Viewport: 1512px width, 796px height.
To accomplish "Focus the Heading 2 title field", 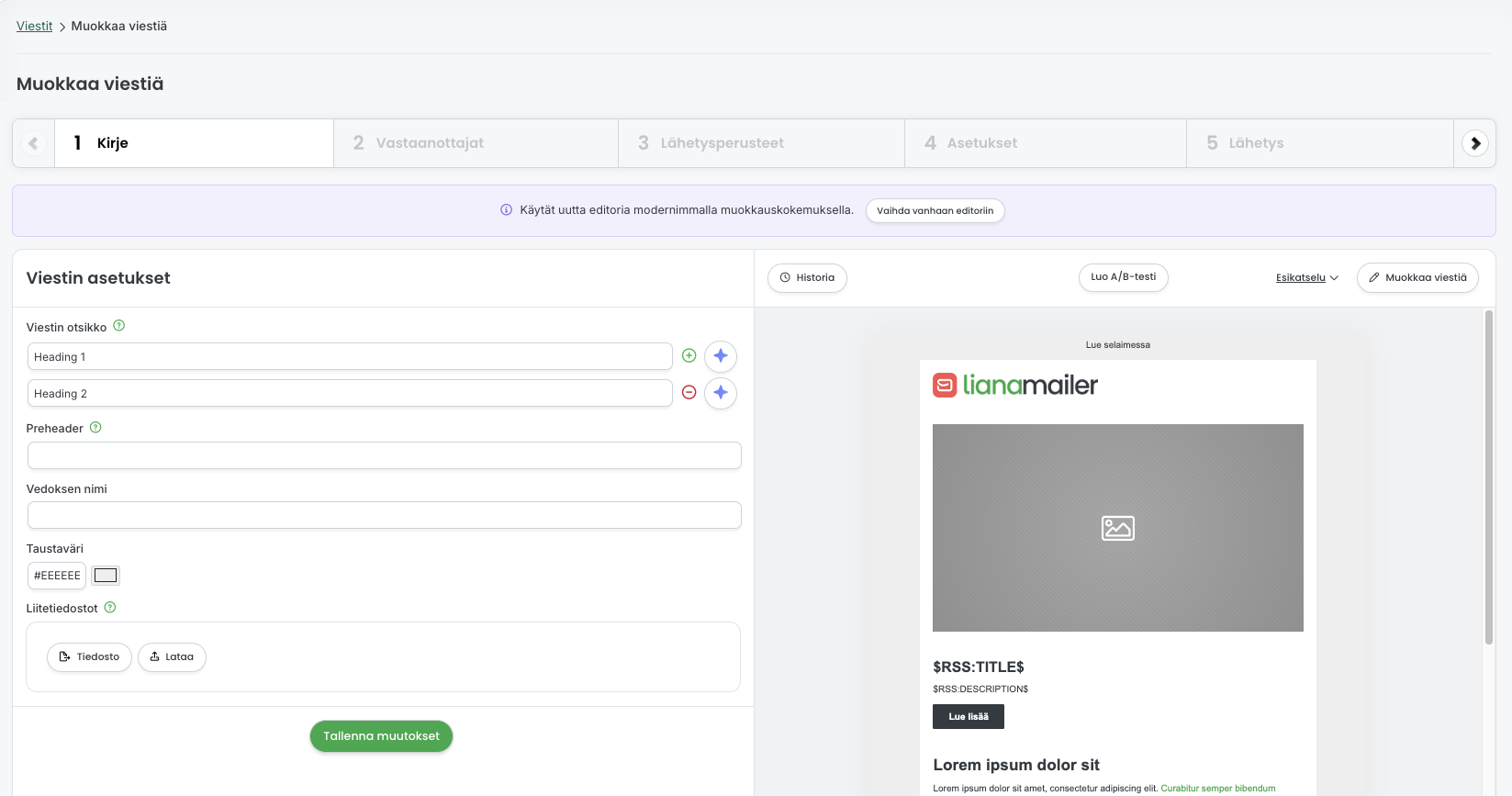I will (x=350, y=393).
